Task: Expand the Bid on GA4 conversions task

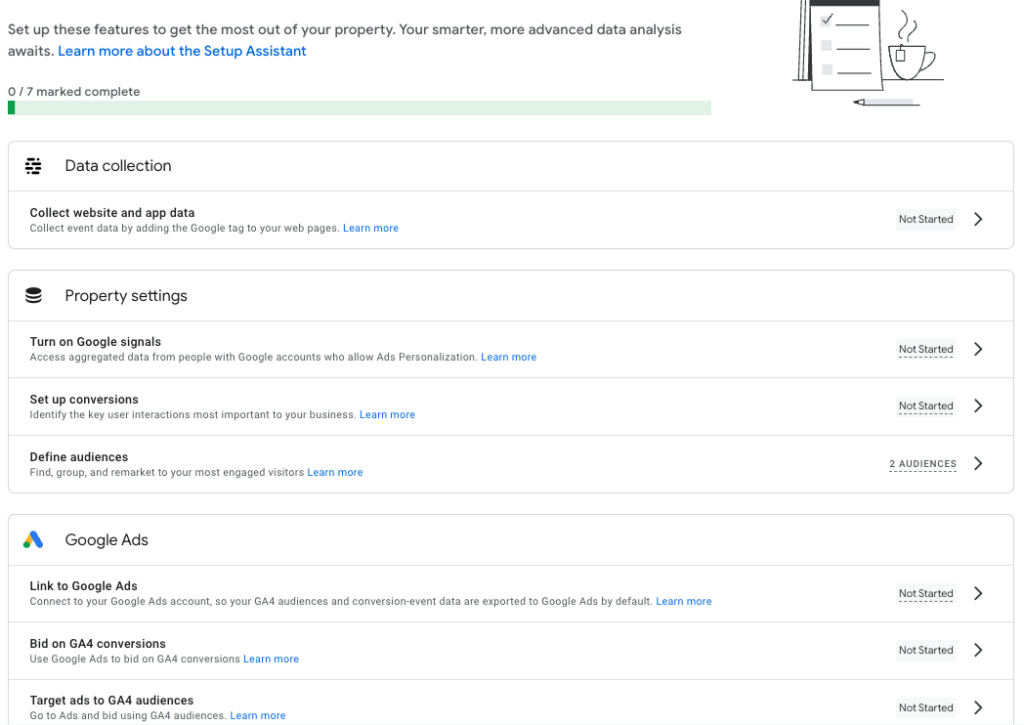Action: [x=978, y=650]
